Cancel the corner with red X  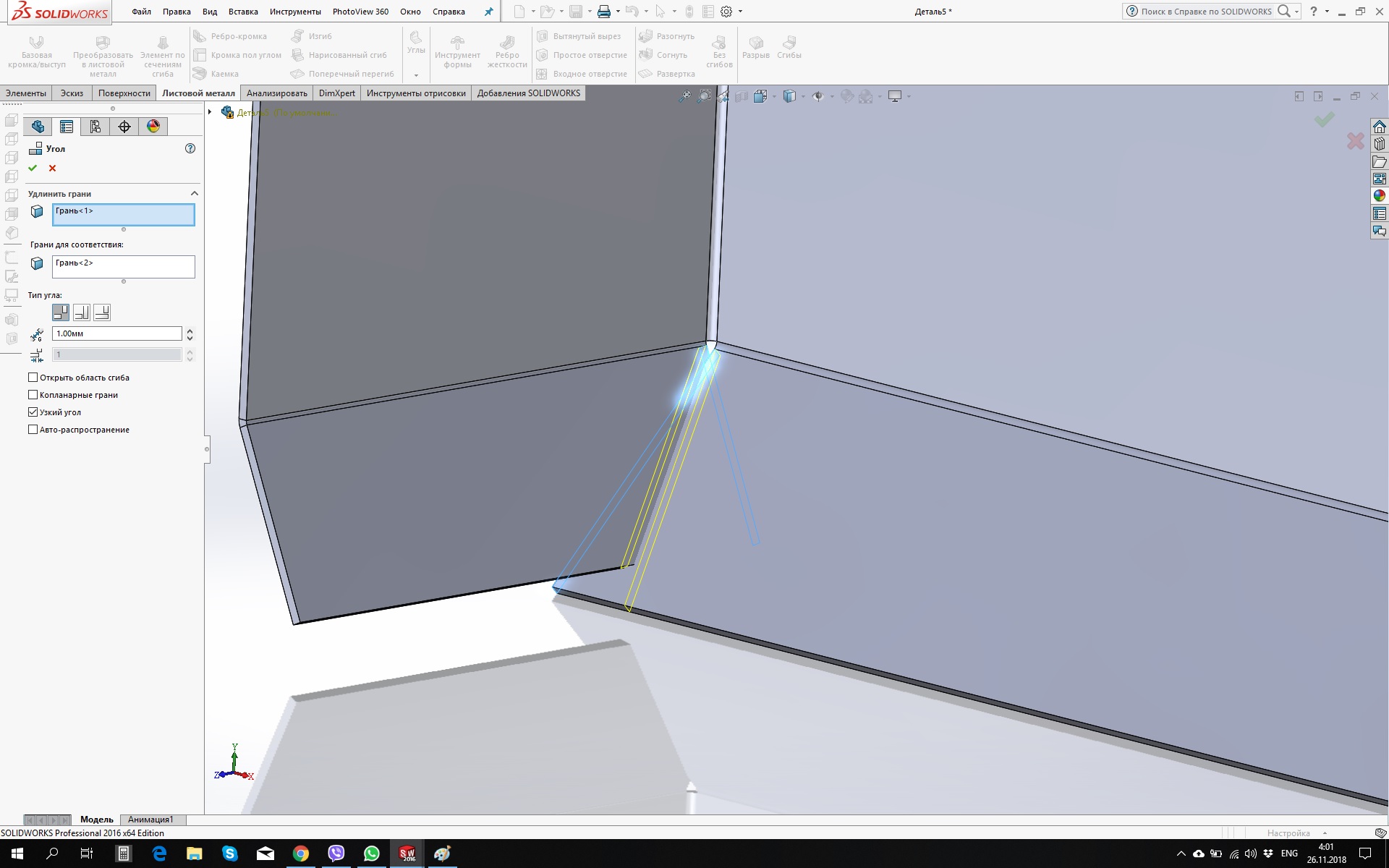click(52, 168)
